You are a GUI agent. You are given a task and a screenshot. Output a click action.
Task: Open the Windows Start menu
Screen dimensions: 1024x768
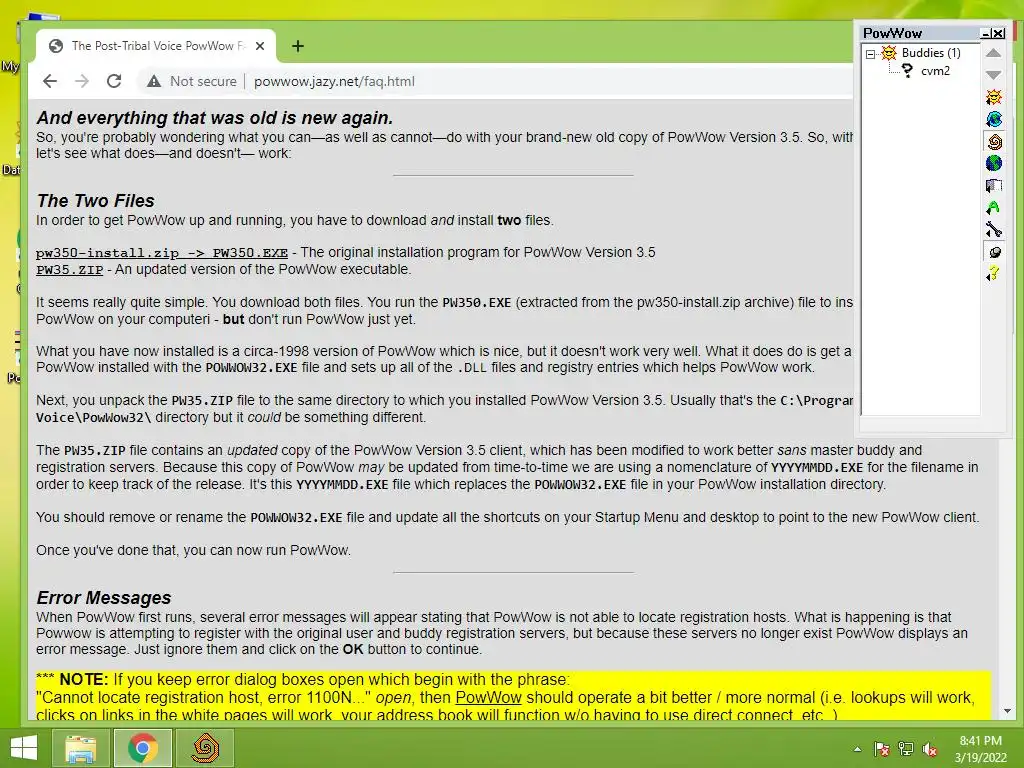point(24,748)
